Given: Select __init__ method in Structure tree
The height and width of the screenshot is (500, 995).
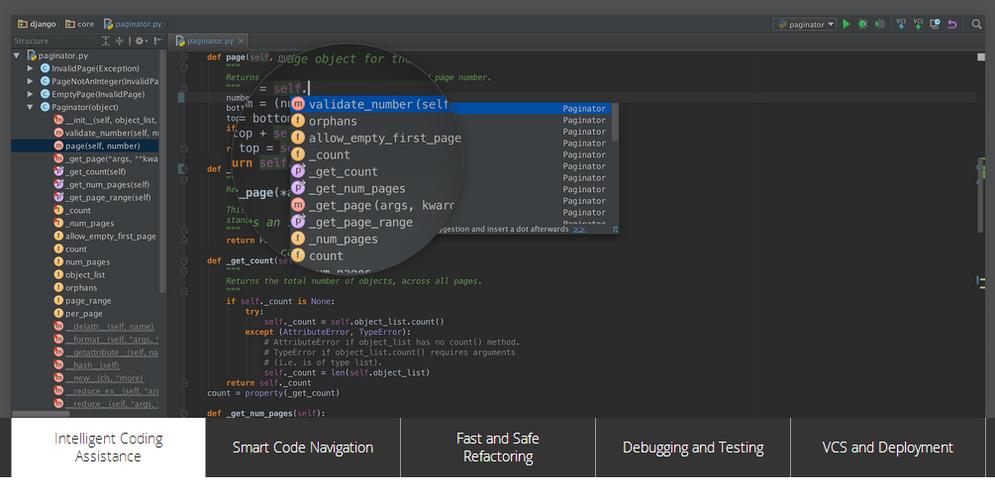Looking at the screenshot, I should 105,120.
